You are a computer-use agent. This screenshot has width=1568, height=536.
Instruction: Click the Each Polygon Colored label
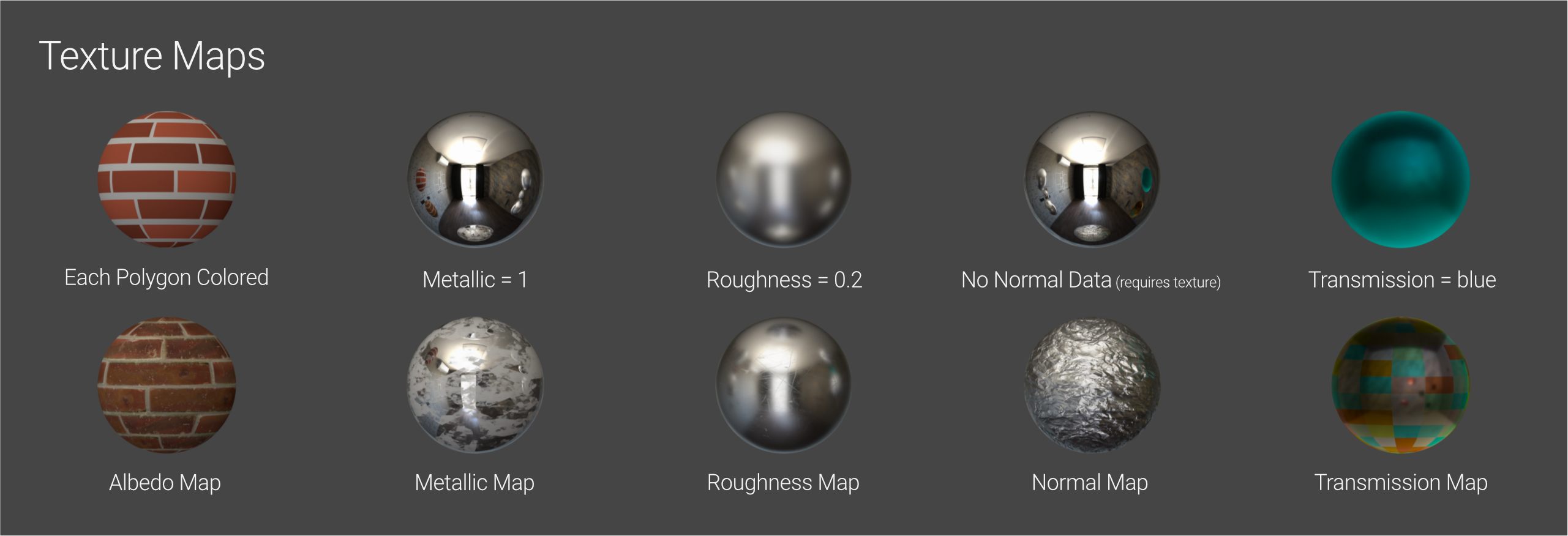point(167,278)
